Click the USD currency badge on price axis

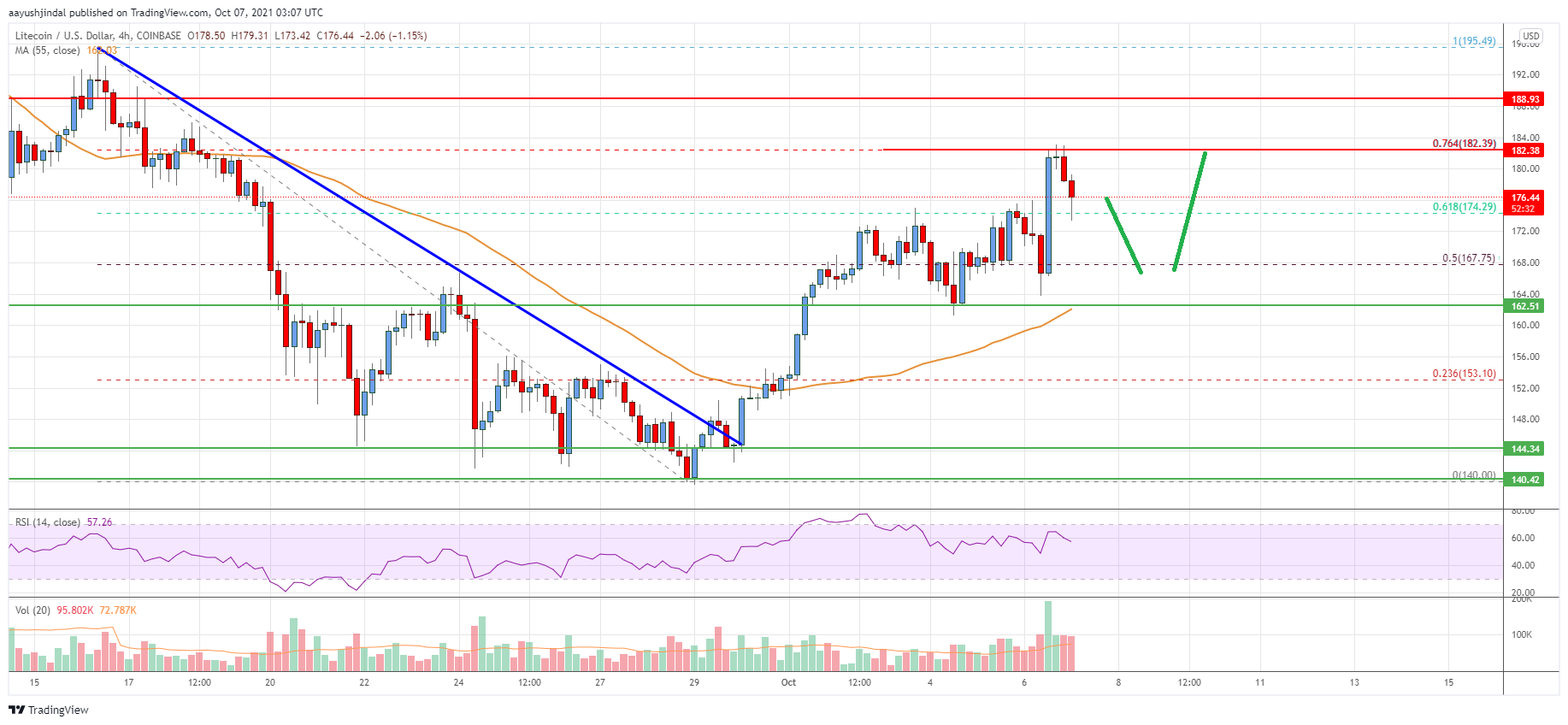1530,37
